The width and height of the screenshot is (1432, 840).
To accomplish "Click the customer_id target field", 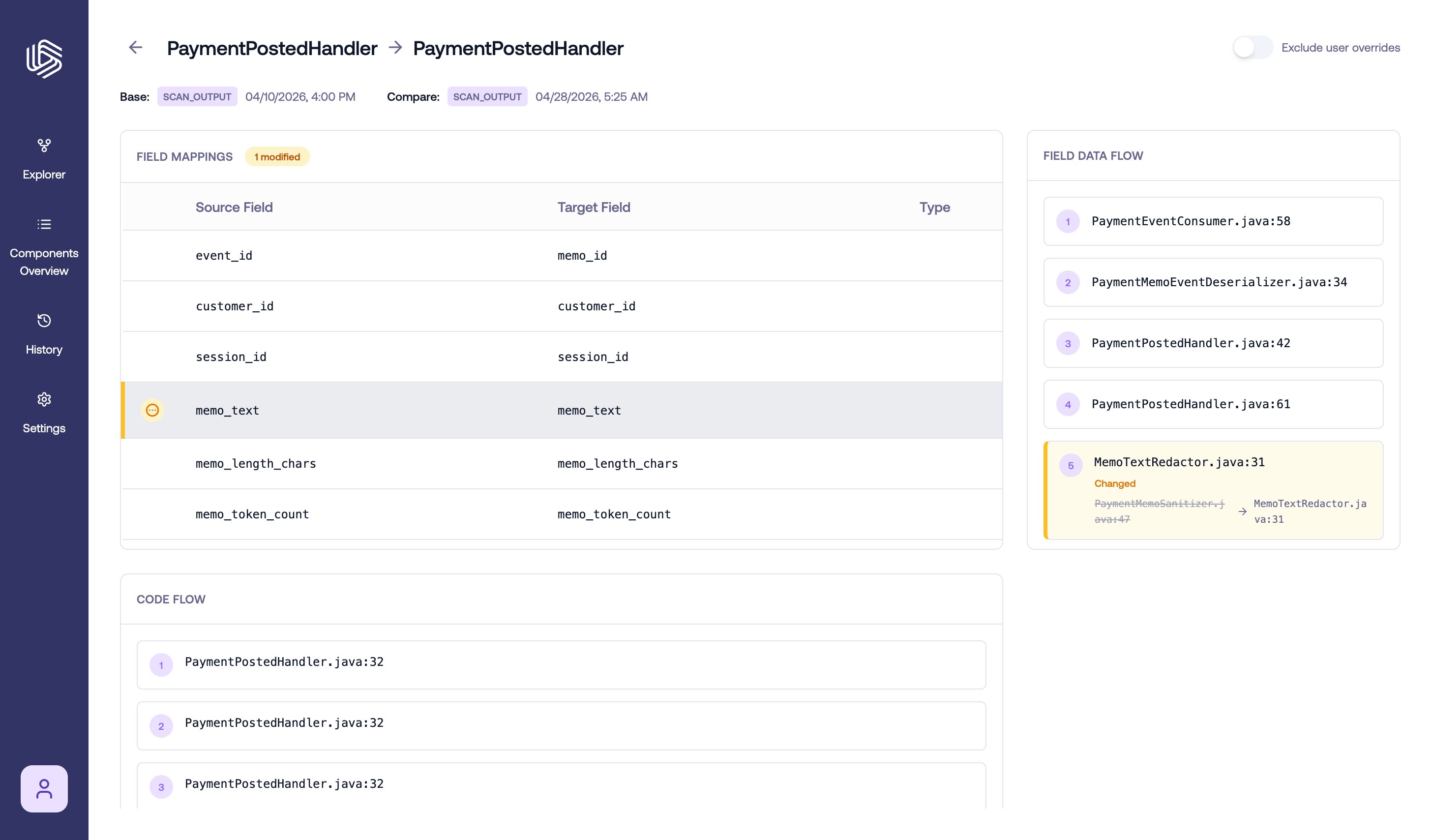I will [596, 306].
